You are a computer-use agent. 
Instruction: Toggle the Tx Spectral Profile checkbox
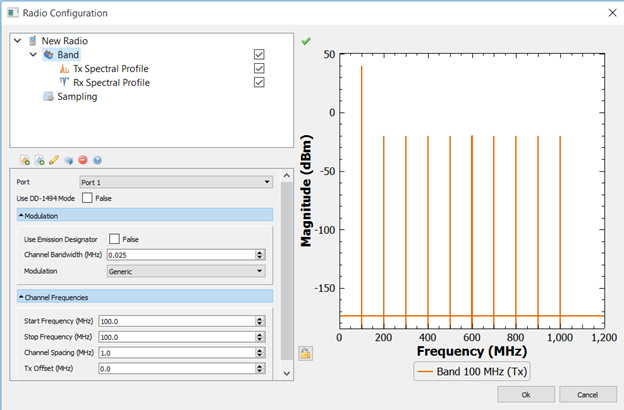(x=259, y=68)
